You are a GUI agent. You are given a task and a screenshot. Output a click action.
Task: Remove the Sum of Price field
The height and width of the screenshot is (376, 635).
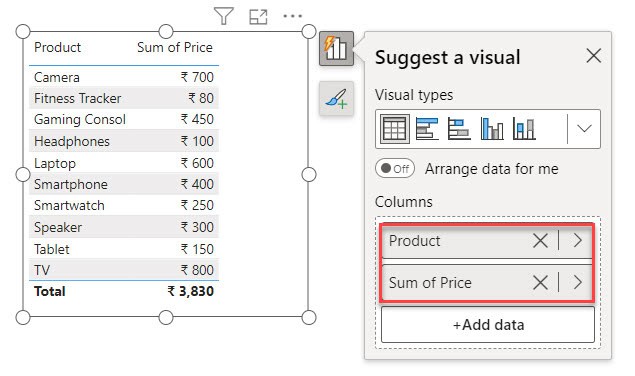540,282
